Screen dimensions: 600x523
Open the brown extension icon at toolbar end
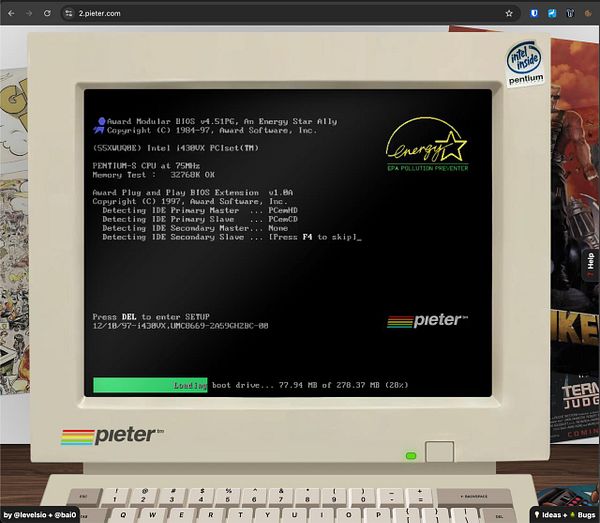pyautogui.click(x=588, y=13)
